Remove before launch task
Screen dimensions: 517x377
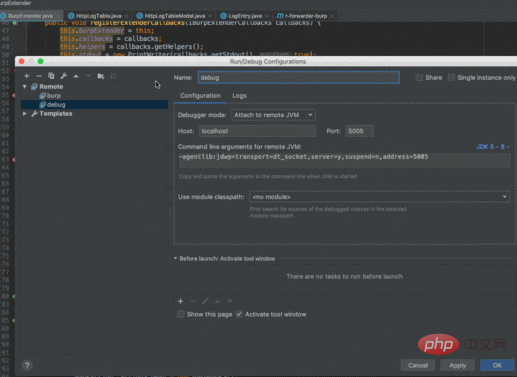(192, 301)
